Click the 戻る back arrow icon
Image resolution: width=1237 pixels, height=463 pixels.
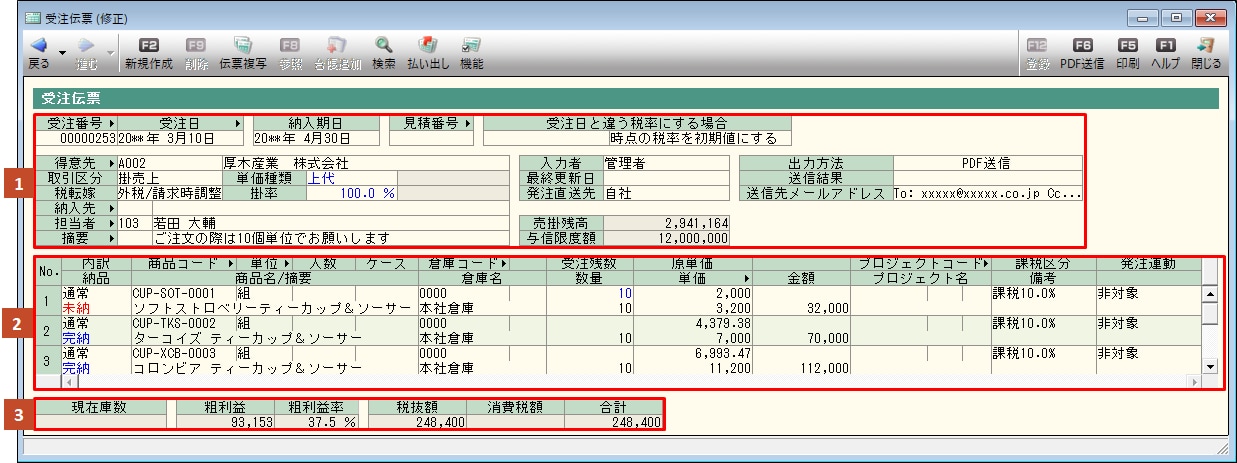(x=38, y=46)
